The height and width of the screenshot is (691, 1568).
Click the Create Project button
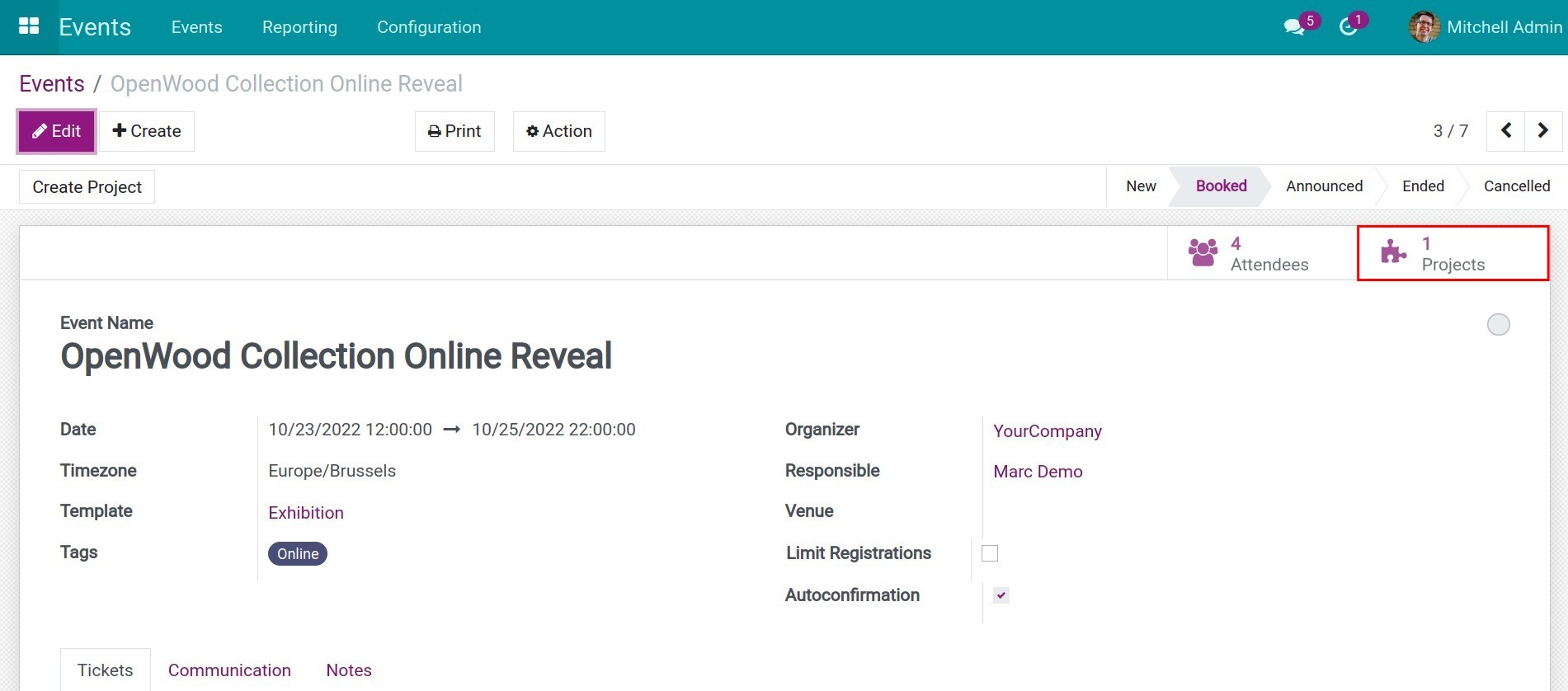click(87, 187)
